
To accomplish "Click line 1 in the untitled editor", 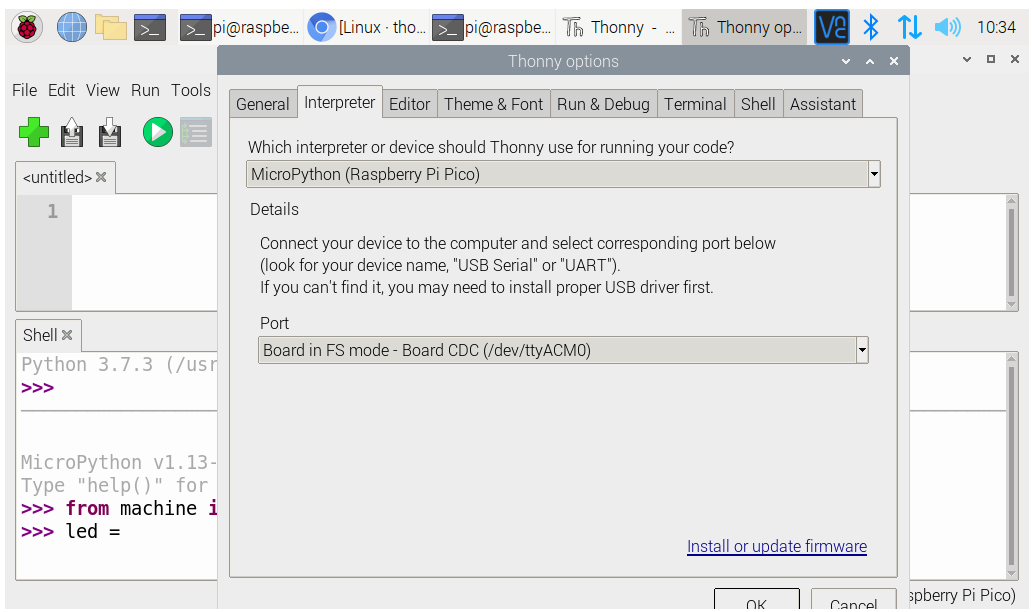I will 53,211.
